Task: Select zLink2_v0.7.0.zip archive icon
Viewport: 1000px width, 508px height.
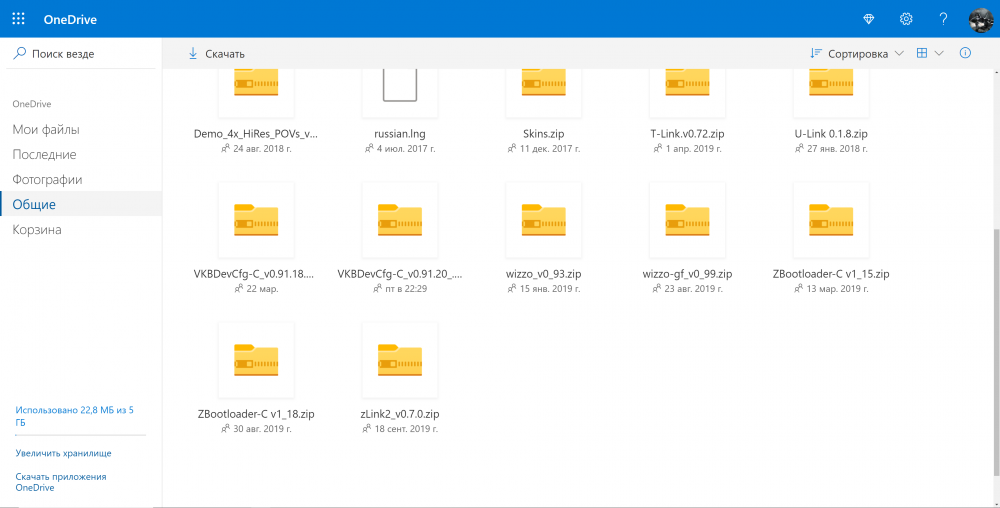Action: coord(400,360)
